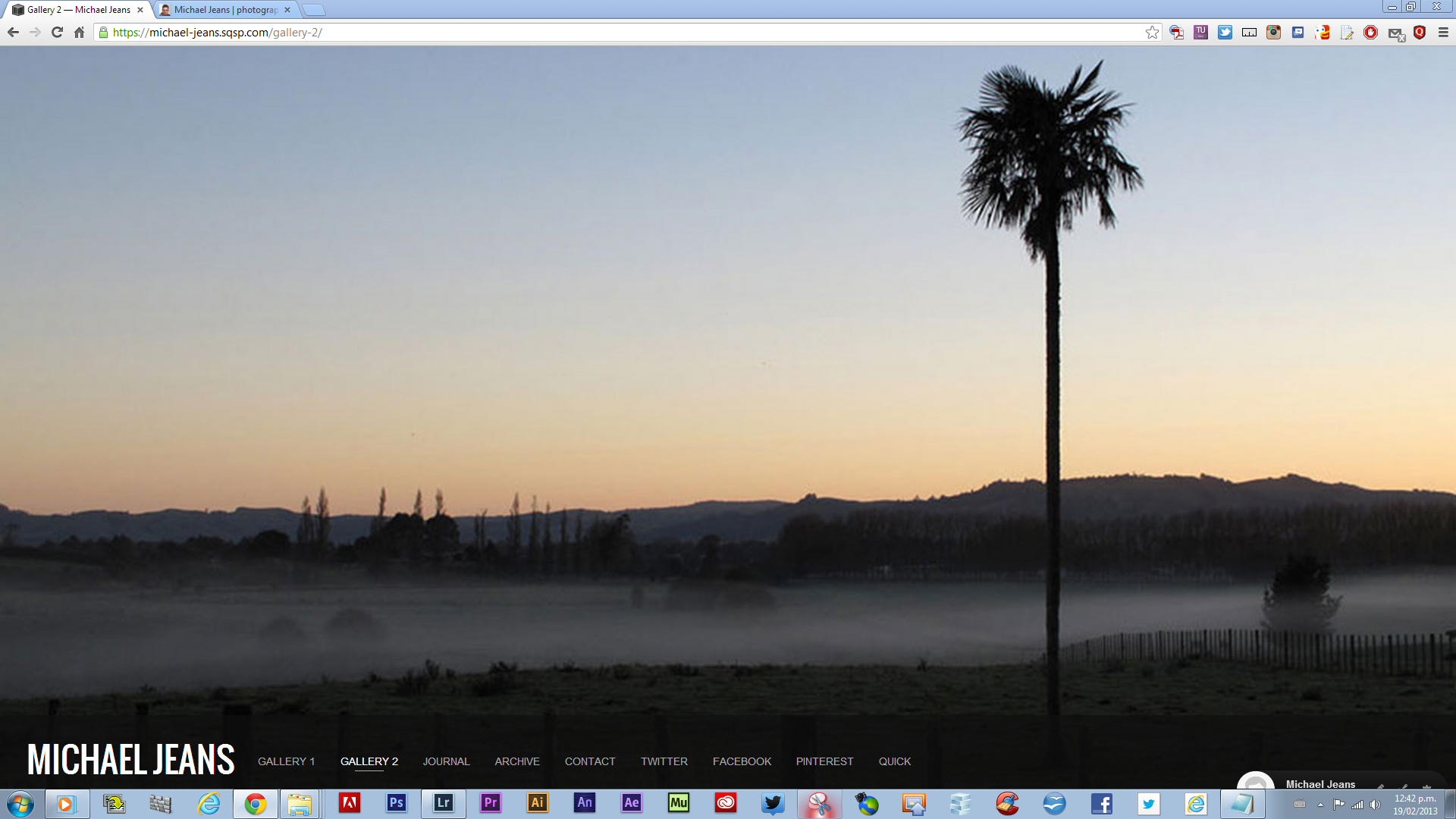Open the Twitter extension icon
1456x819 pixels.
[1225, 33]
